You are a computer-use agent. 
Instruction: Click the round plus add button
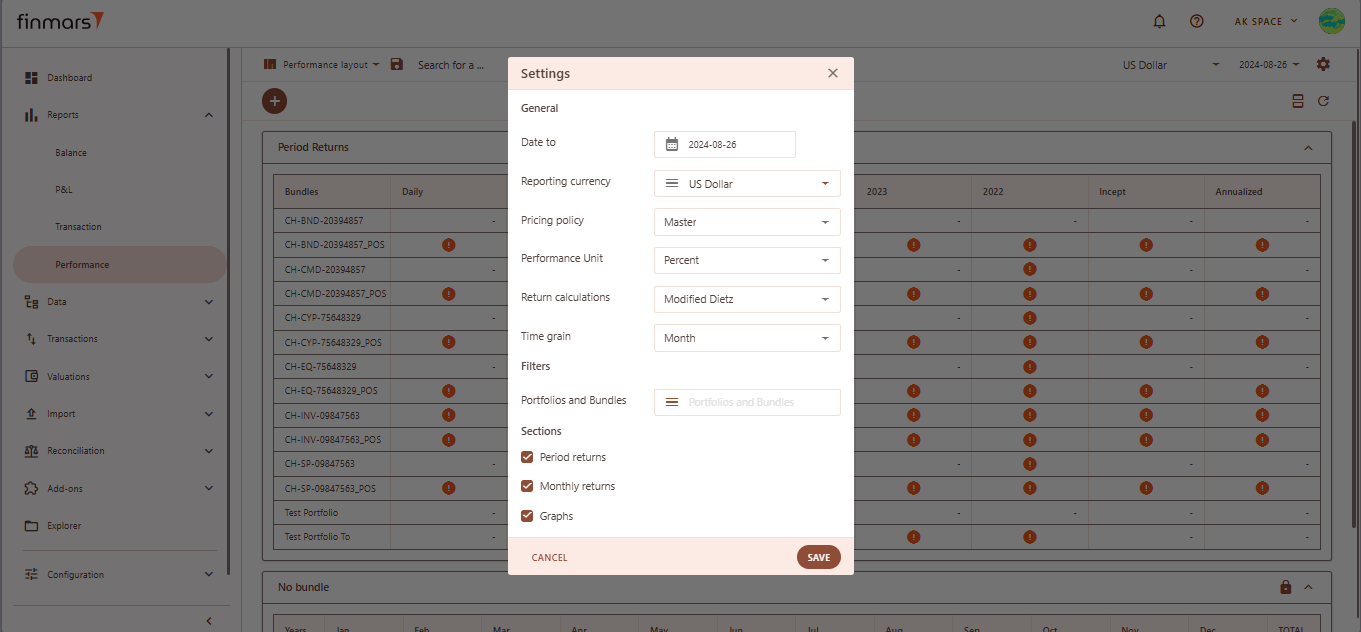pos(274,101)
